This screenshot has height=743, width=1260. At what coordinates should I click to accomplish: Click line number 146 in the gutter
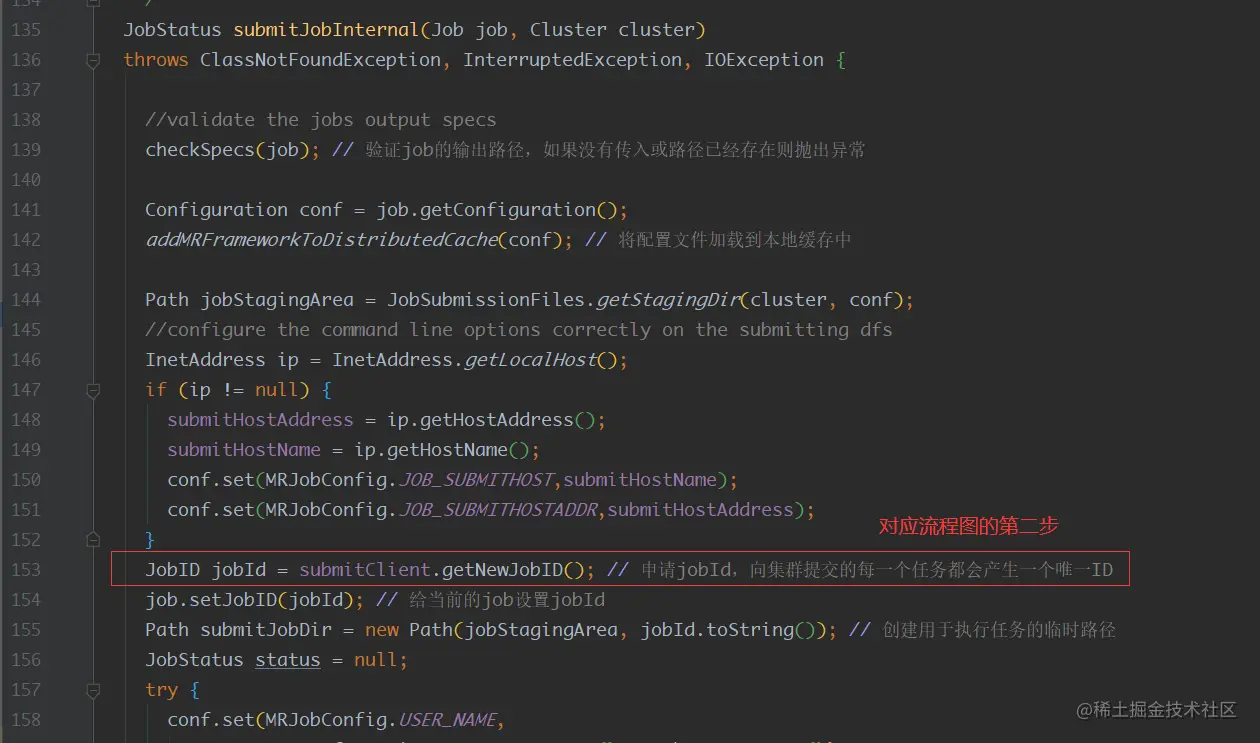tap(25, 360)
